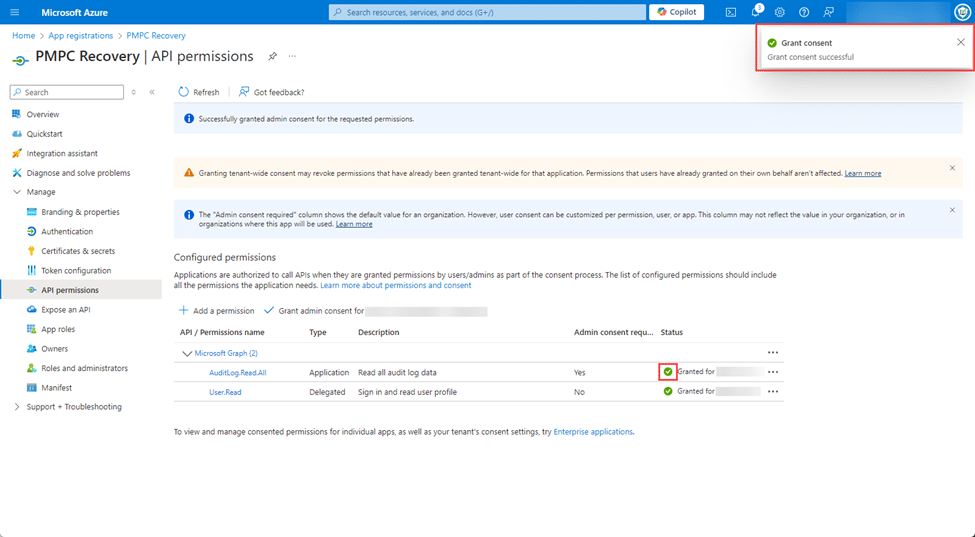Image resolution: width=975 pixels, height=537 pixels.
Task: Open more options for User.Read row
Action: pos(772,392)
